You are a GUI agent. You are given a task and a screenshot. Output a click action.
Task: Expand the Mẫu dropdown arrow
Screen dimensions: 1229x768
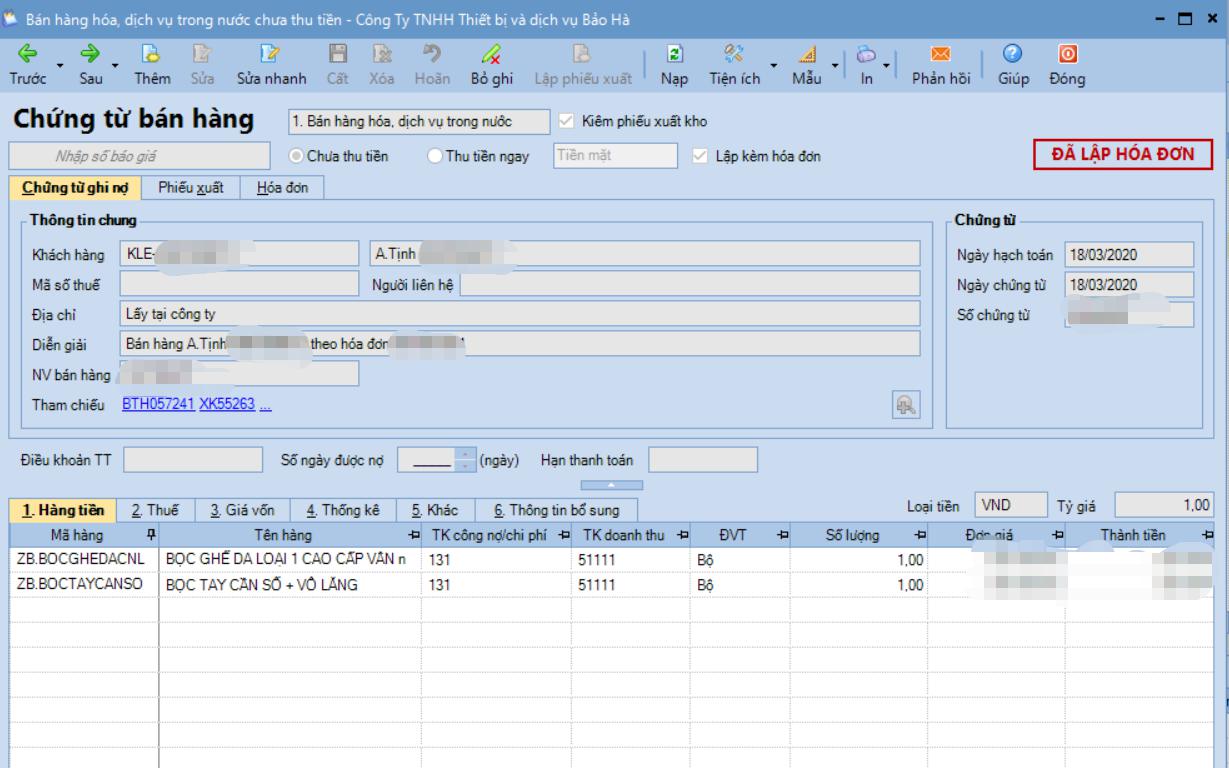point(835,68)
